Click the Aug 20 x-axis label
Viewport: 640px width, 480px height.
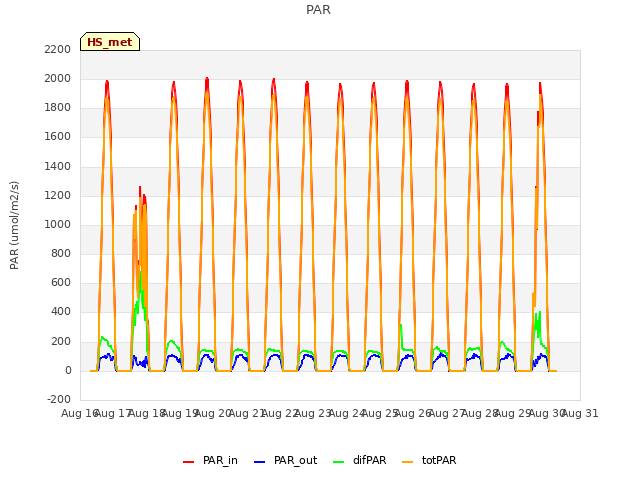213,413
